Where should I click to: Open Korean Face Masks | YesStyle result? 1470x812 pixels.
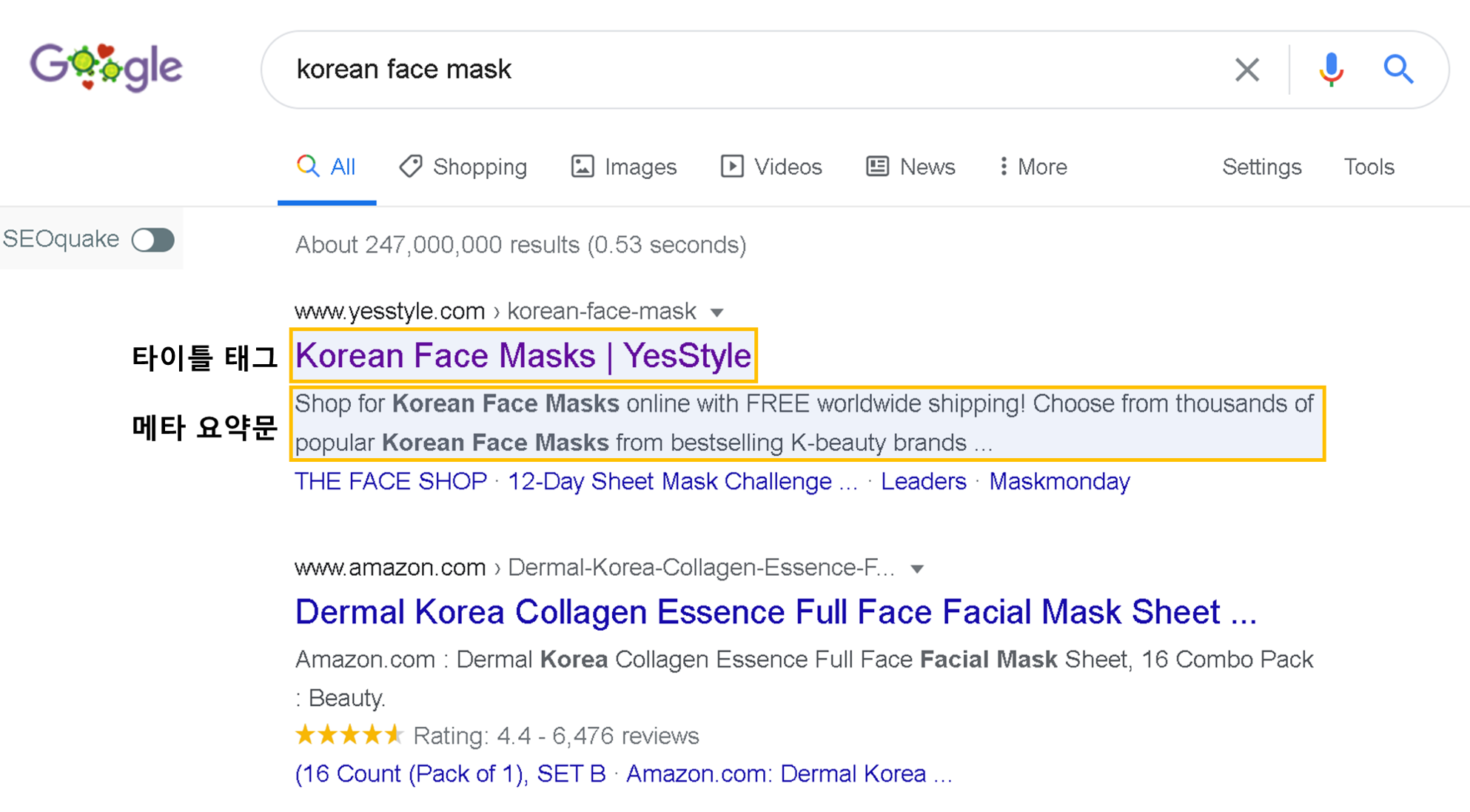[523, 355]
